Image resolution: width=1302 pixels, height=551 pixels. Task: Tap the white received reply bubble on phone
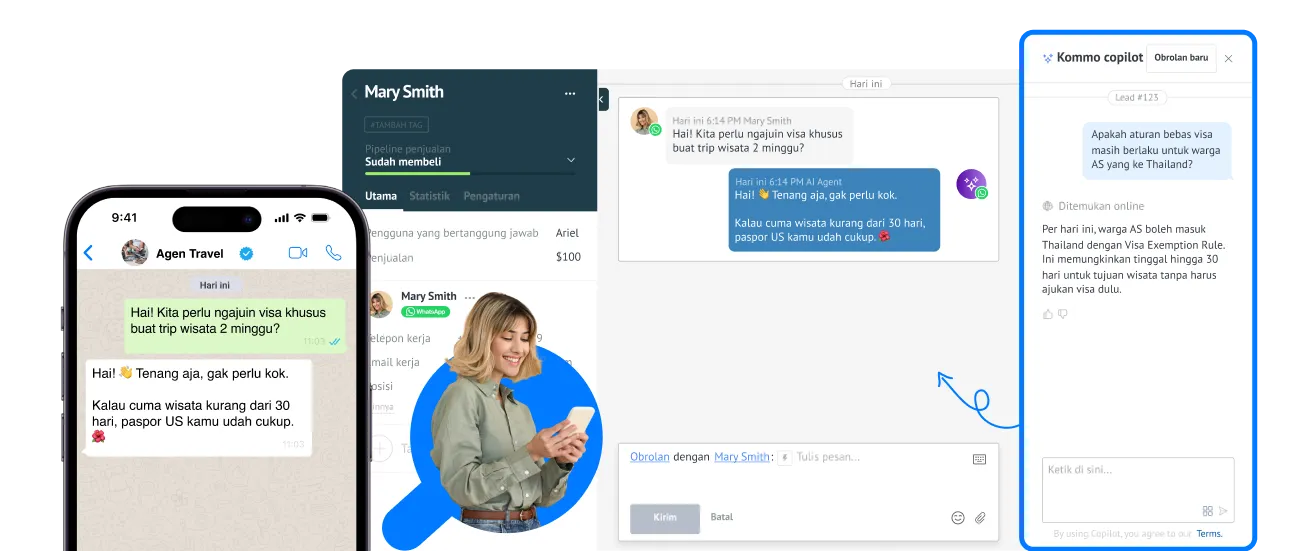[x=198, y=408]
